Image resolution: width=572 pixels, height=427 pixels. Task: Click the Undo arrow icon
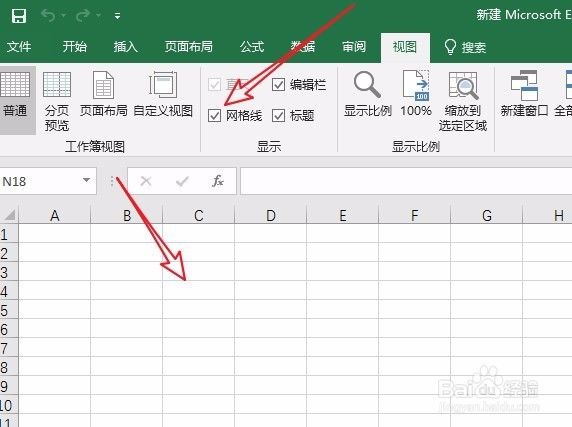[49, 15]
